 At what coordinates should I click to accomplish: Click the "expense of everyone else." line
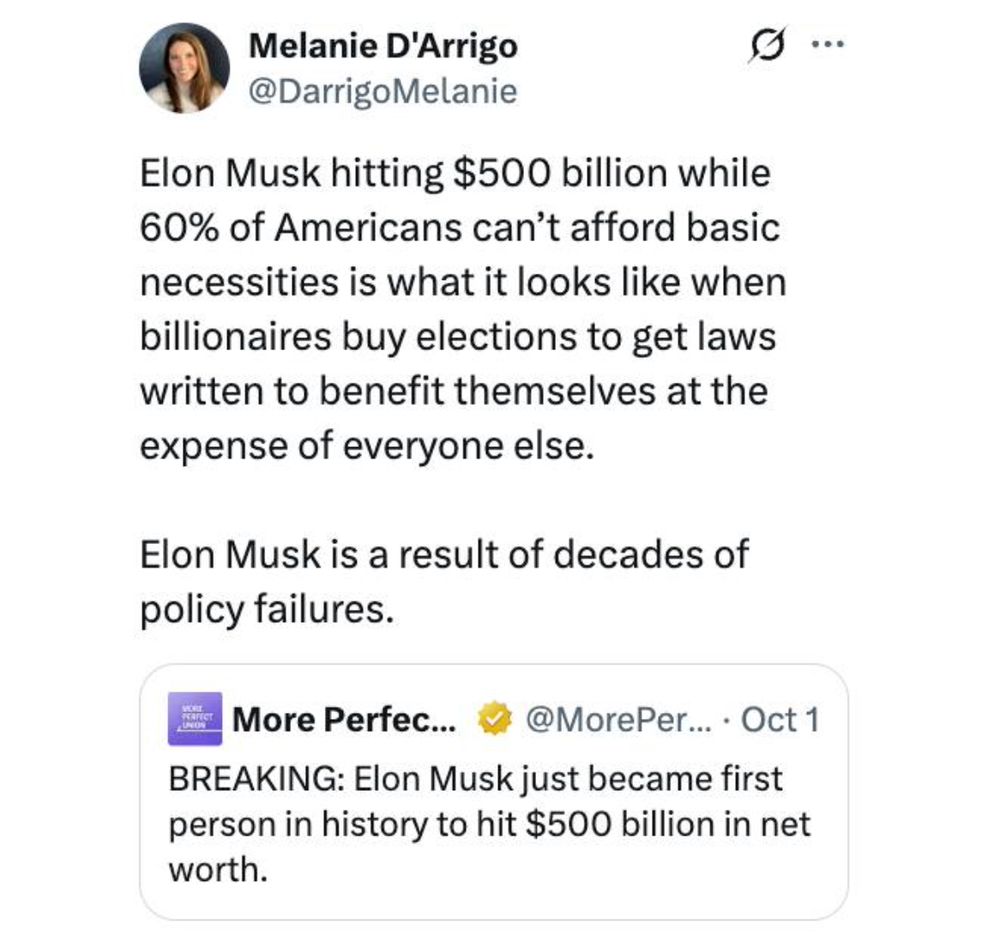point(366,446)
